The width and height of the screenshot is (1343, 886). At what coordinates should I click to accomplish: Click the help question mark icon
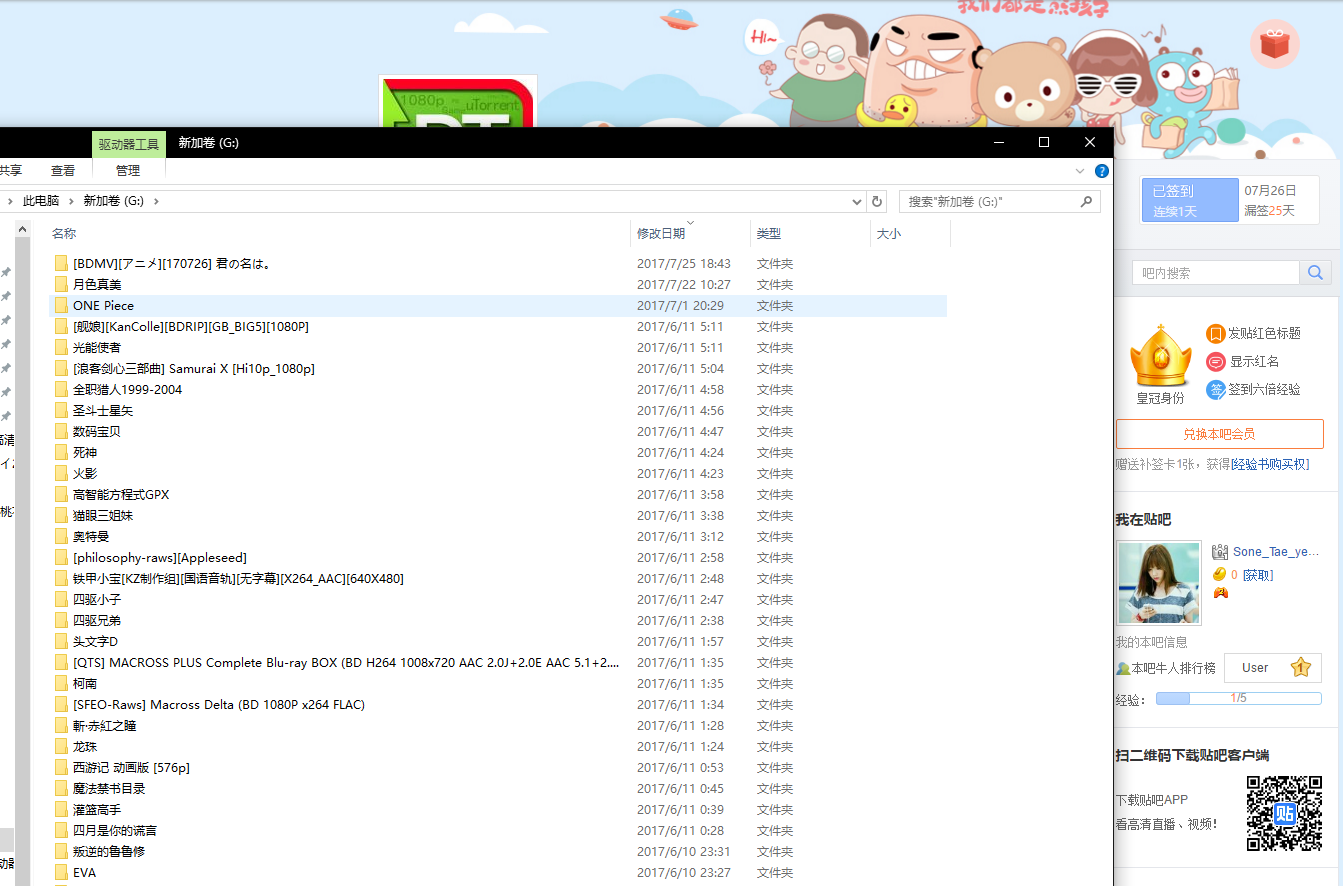tap(1102, 171)
